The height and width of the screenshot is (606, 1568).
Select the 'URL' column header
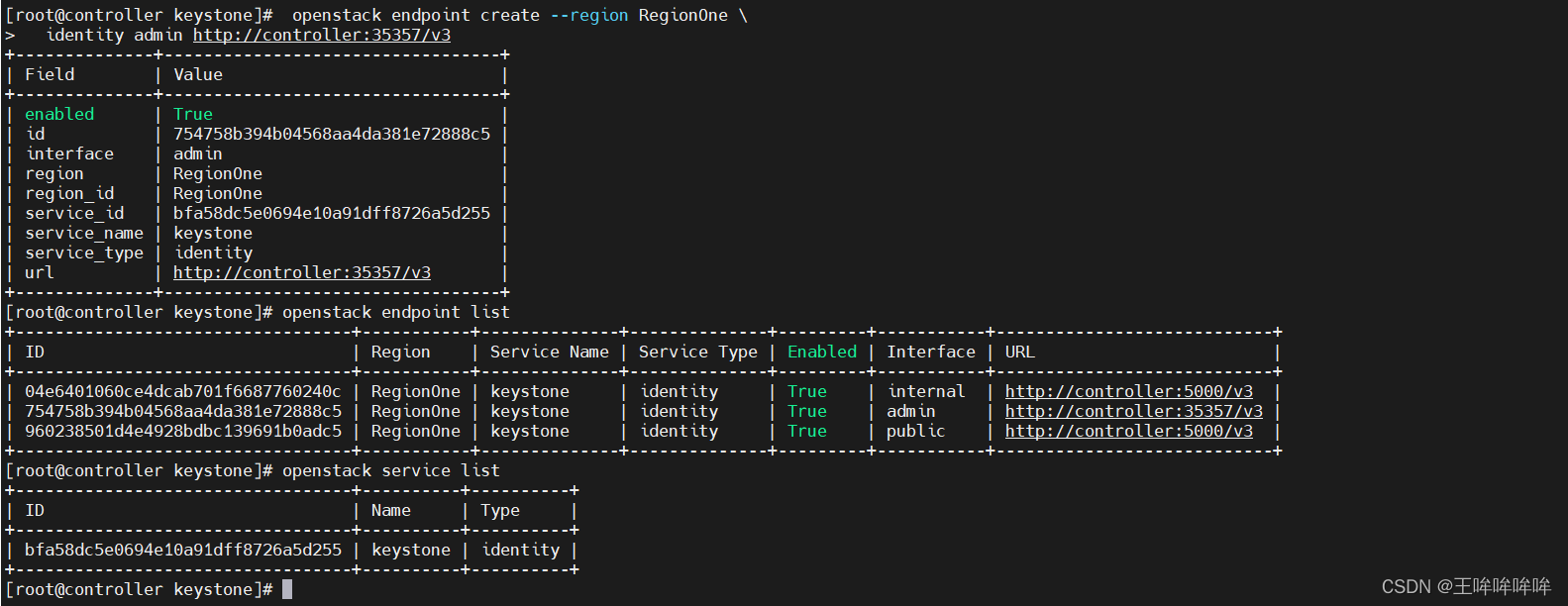coord(1020,352)
